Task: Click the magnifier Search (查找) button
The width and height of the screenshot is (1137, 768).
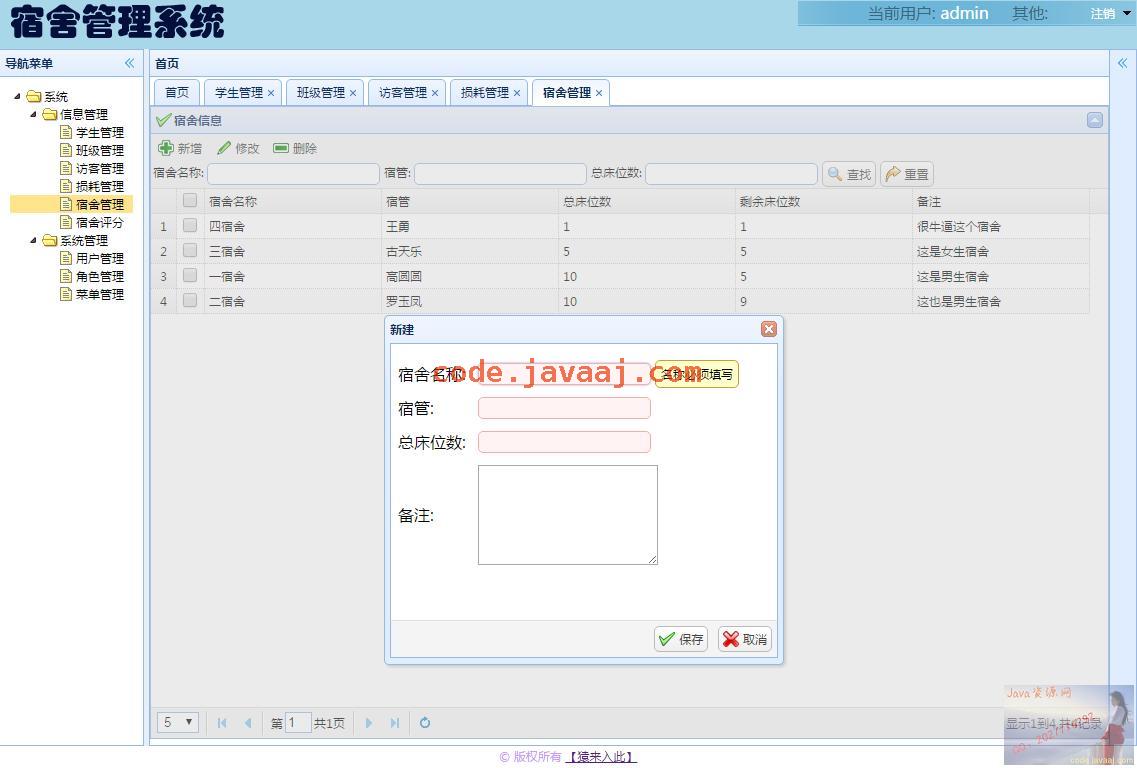Action: pyautogui.click(x=848, y=174)
